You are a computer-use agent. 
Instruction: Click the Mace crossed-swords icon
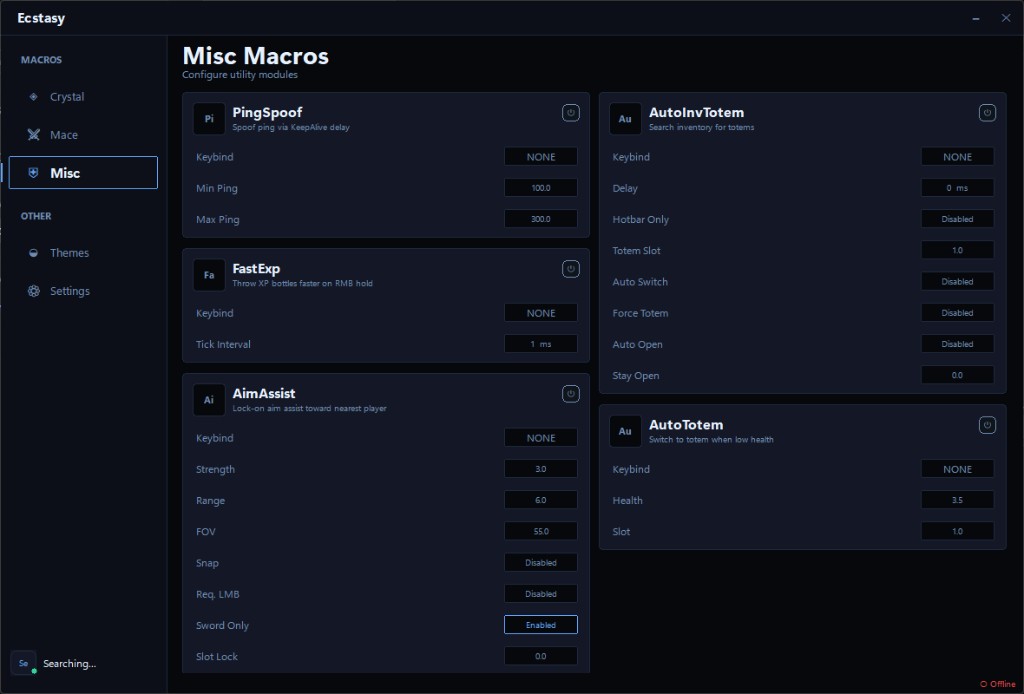(x=33, y=135)
